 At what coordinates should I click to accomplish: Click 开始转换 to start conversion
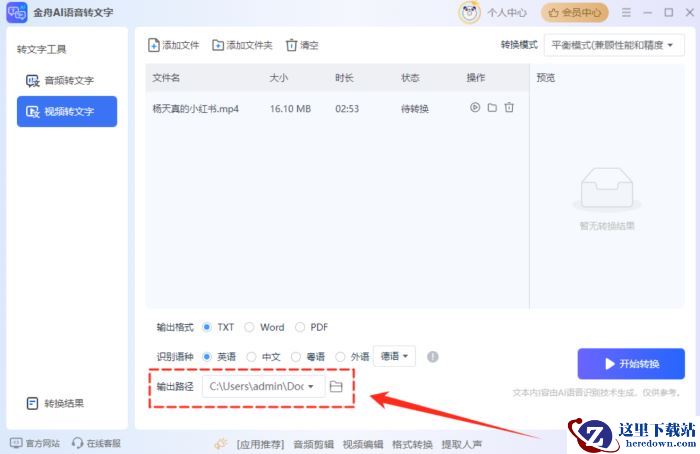point(631,364)
